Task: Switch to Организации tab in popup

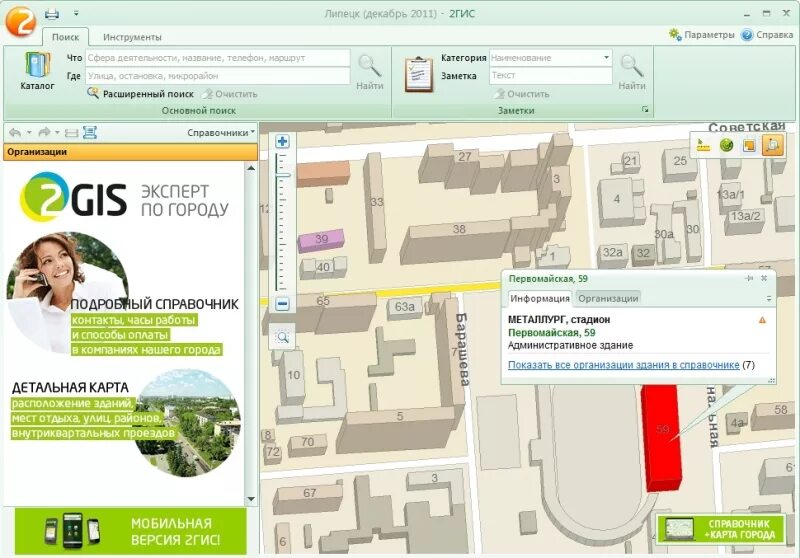Action: point(608,298)
